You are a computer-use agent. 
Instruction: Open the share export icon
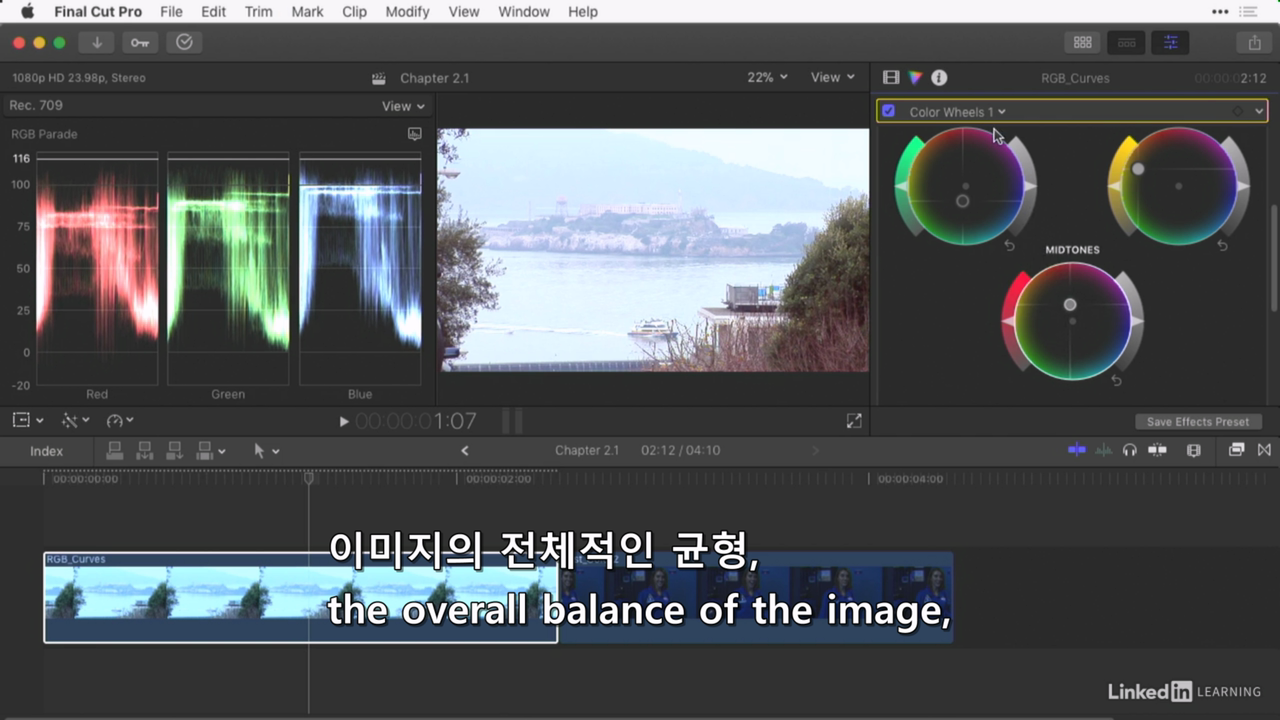(x=1254, y=42)
